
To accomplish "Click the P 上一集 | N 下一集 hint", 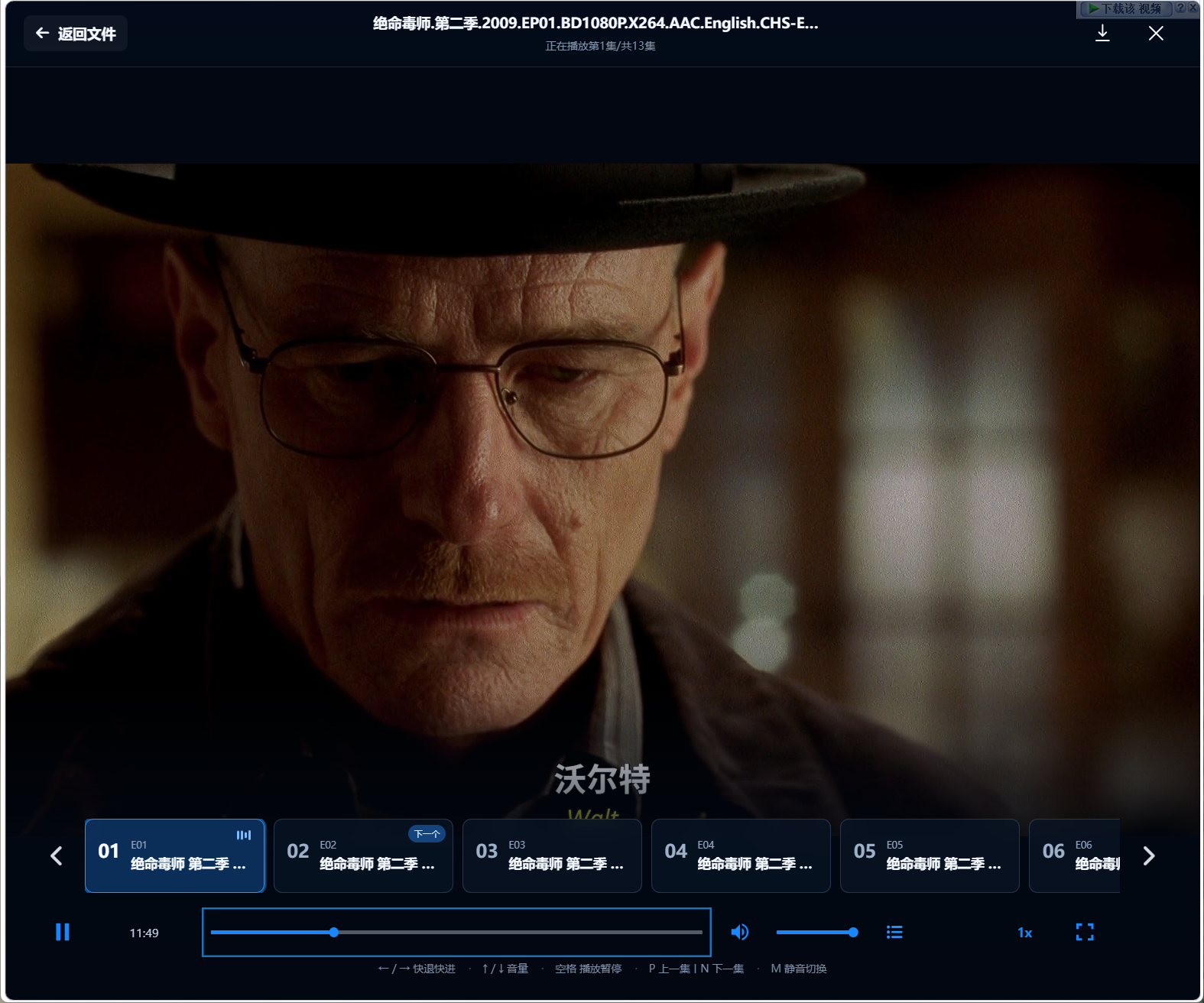I will coord(696,969).
